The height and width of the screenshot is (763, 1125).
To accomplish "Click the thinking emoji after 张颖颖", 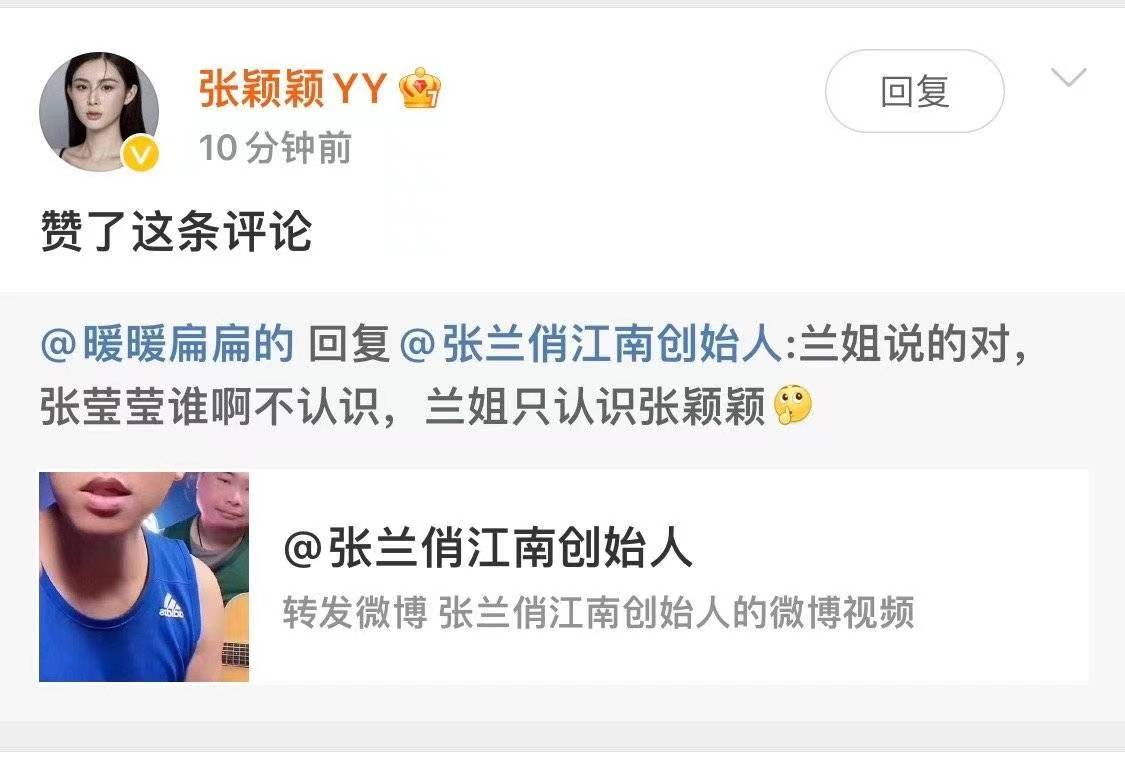I will pyautogui.click(x=793, y=405).
